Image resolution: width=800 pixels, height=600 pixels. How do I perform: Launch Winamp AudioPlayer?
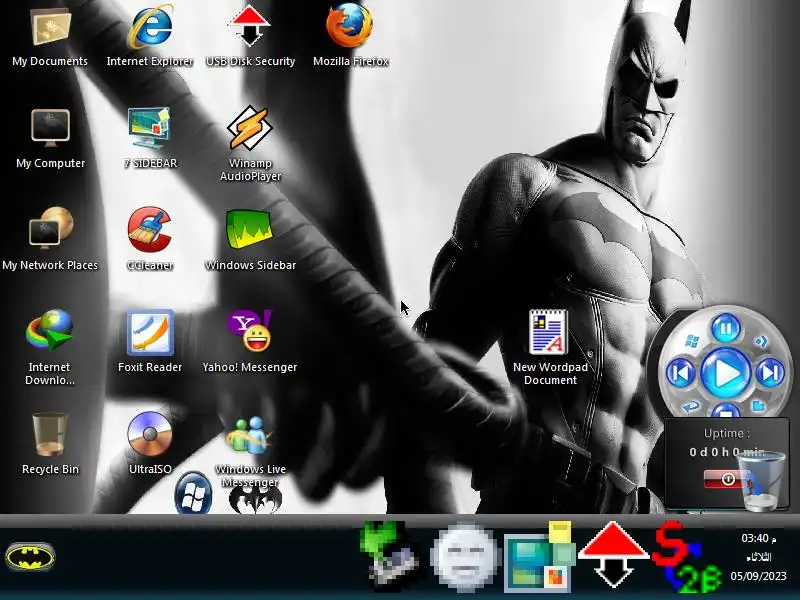(249, 128)
